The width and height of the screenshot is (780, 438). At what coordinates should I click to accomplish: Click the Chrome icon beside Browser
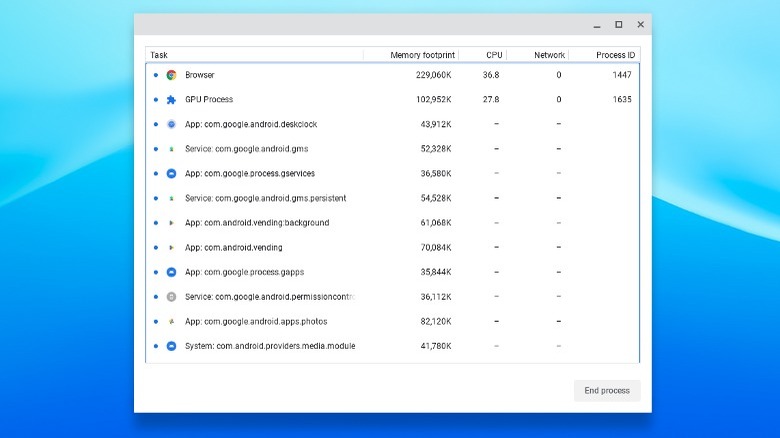[171, 75]
